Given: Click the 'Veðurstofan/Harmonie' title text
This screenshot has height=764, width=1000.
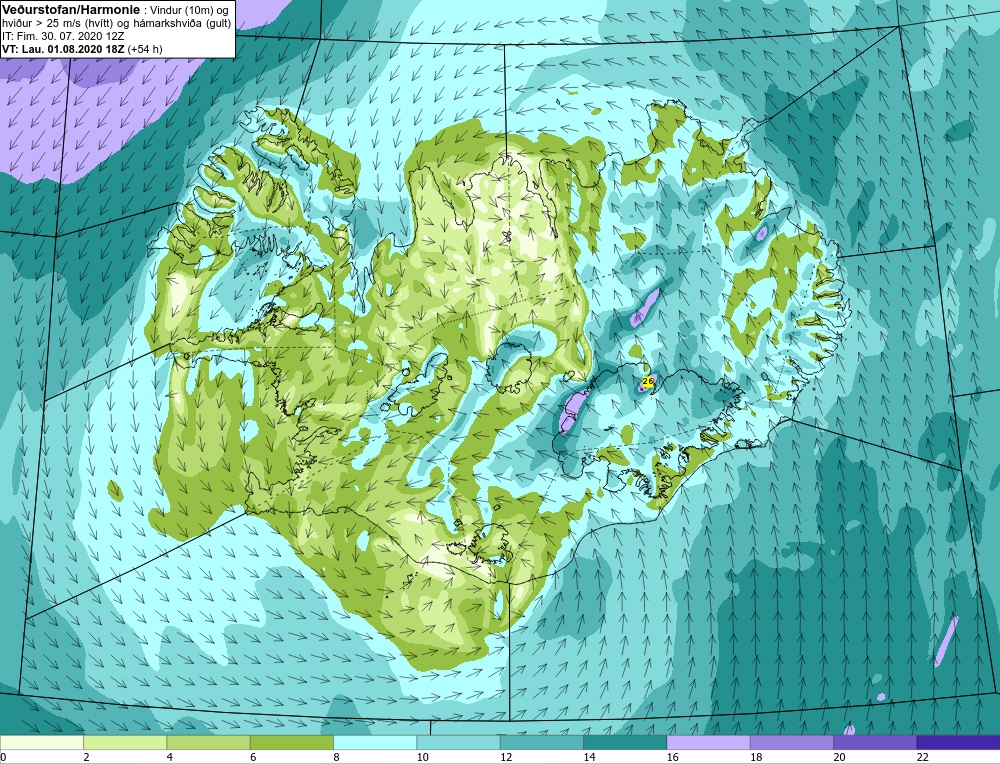Looking at the screenshot, I should pyautogui.click(x=70, y=9).
